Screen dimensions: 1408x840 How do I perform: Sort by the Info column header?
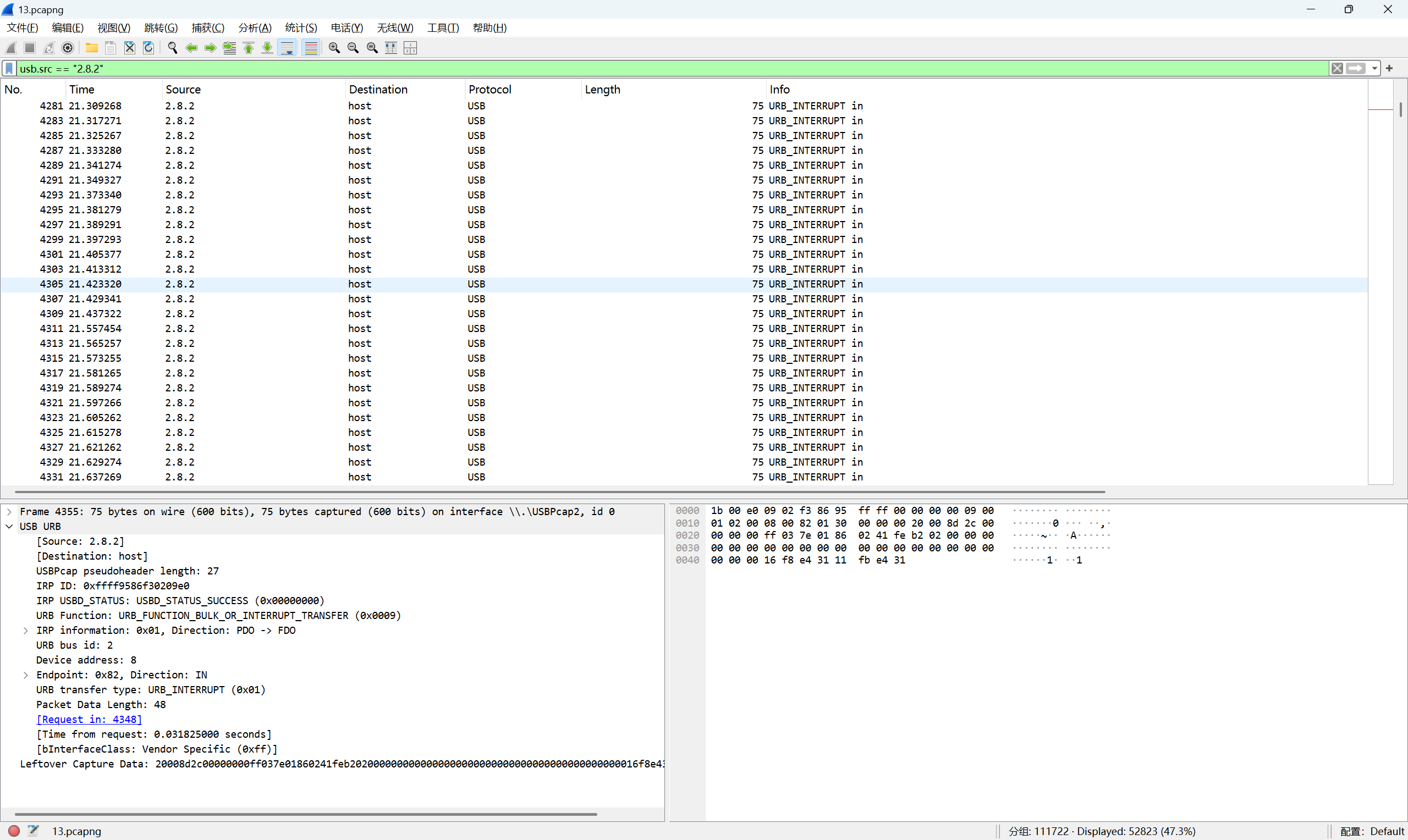1067,90
